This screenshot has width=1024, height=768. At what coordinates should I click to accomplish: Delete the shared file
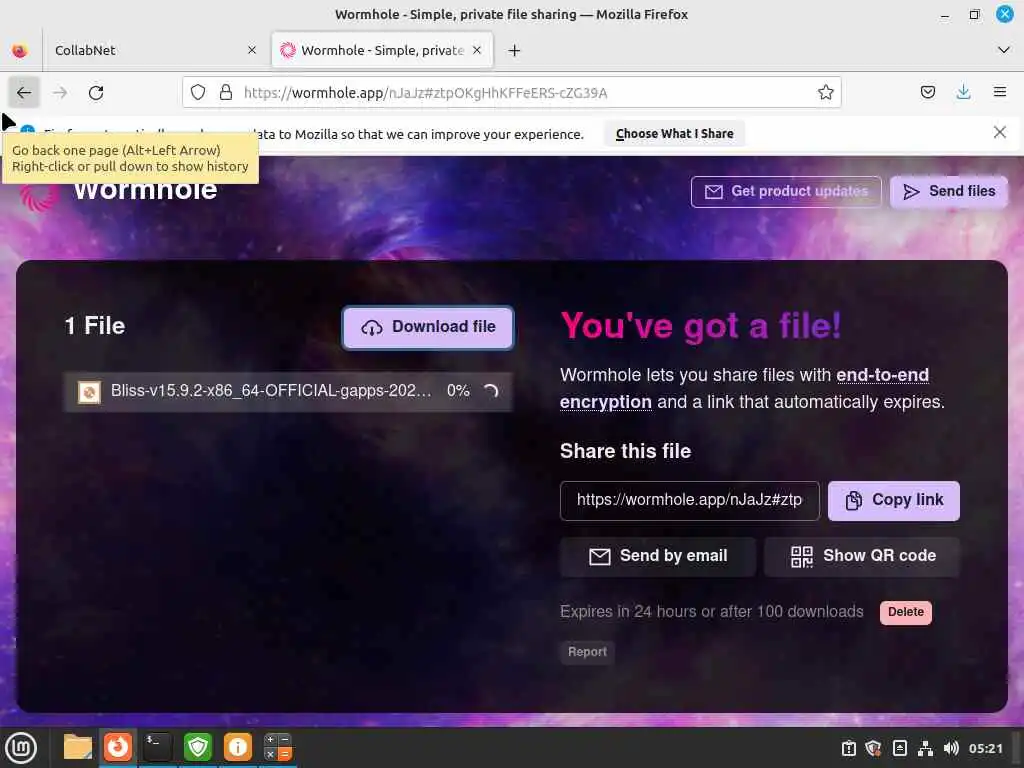[x=906, y=613]
